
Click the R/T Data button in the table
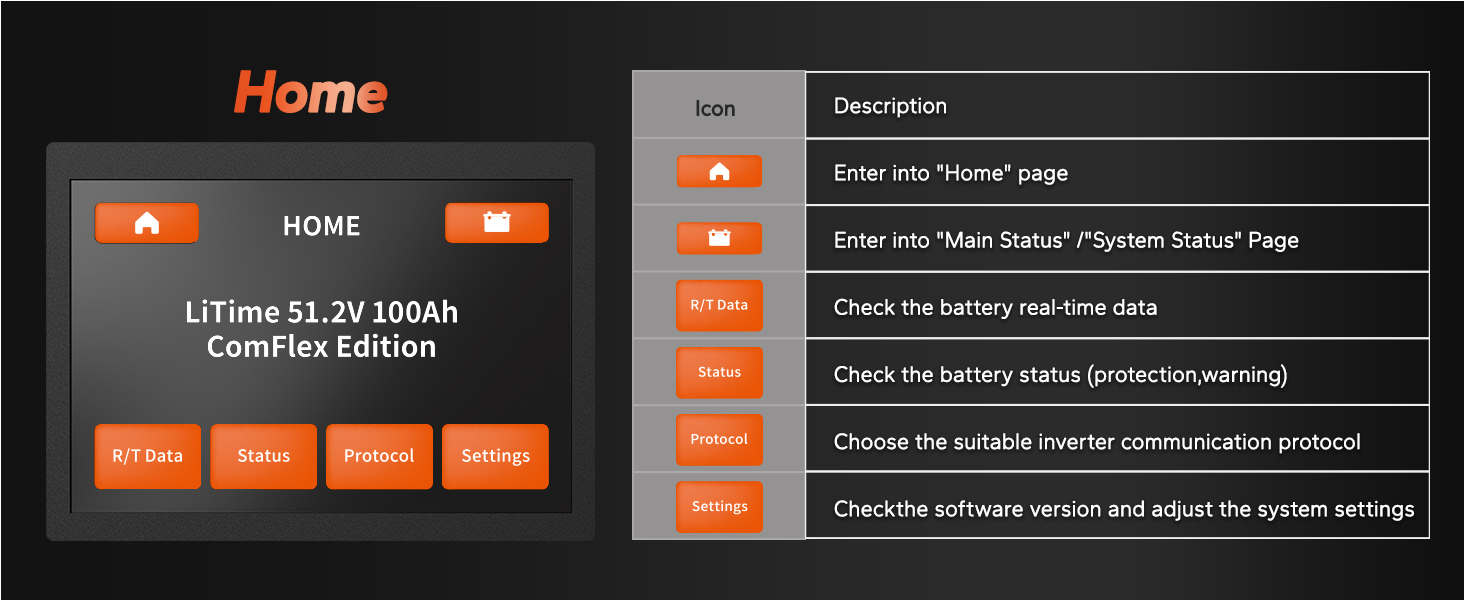719,305
